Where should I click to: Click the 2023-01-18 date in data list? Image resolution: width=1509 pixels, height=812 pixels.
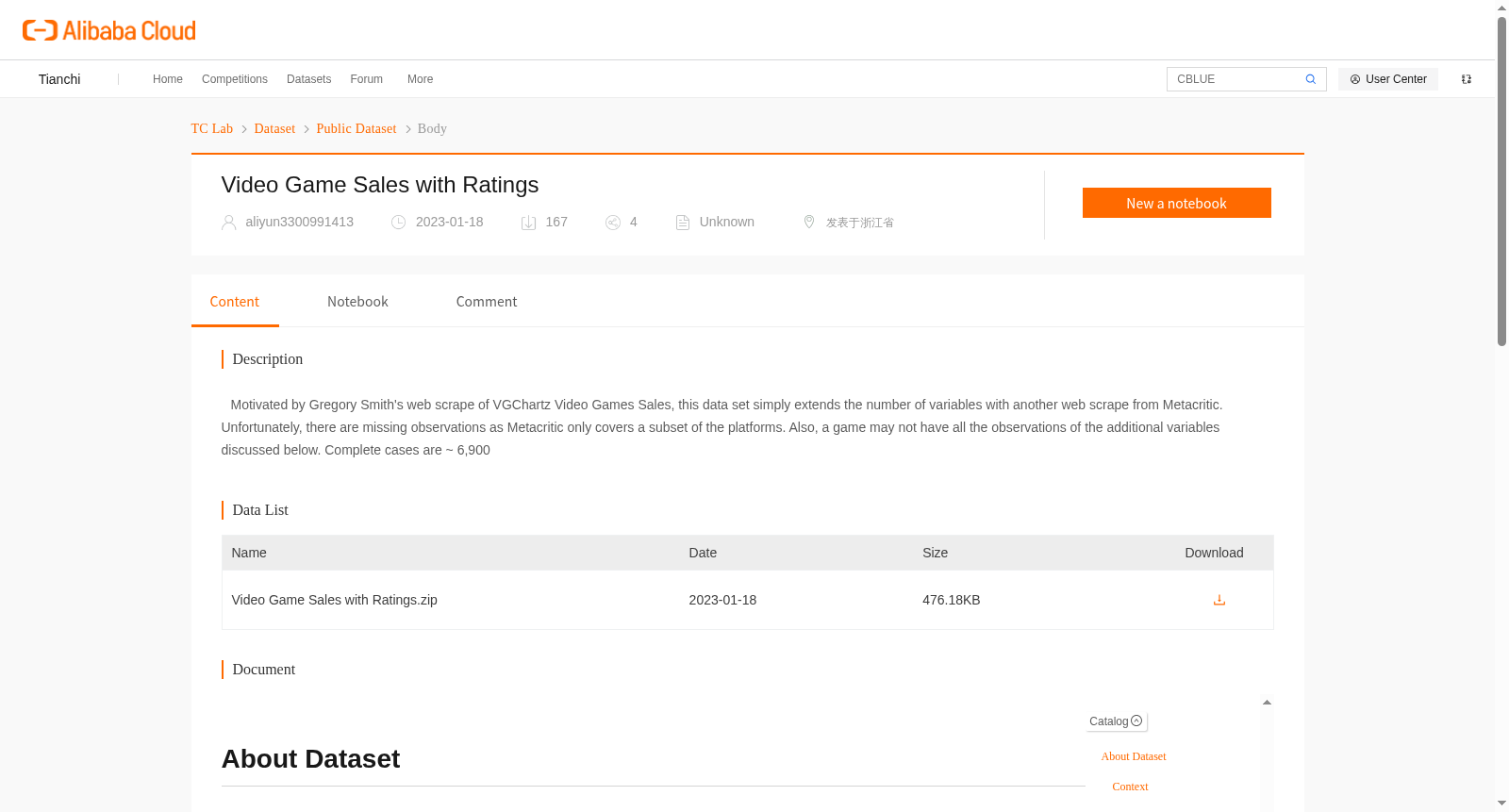[722, 600]
